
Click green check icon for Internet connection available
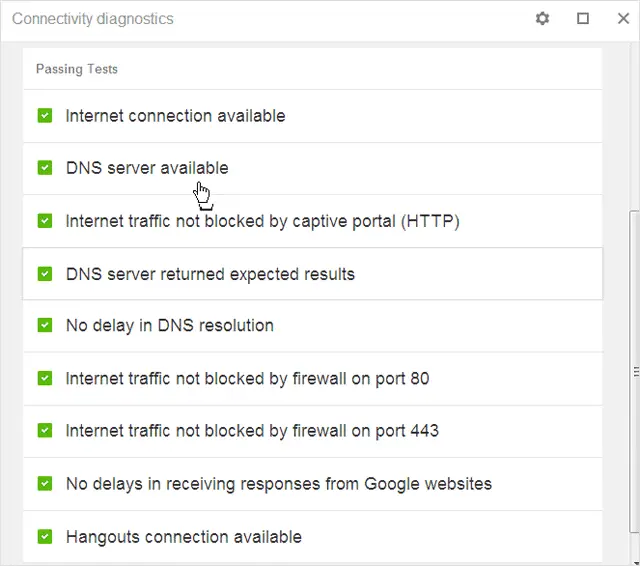point(45,115)
